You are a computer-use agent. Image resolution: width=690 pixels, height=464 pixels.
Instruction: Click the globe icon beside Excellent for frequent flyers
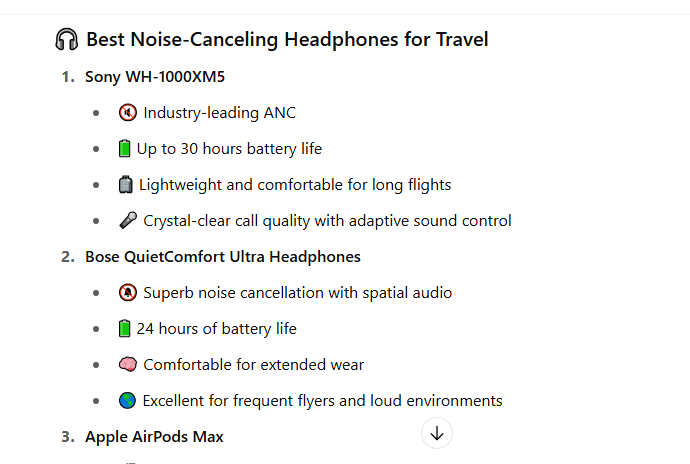tap(127, 401)
